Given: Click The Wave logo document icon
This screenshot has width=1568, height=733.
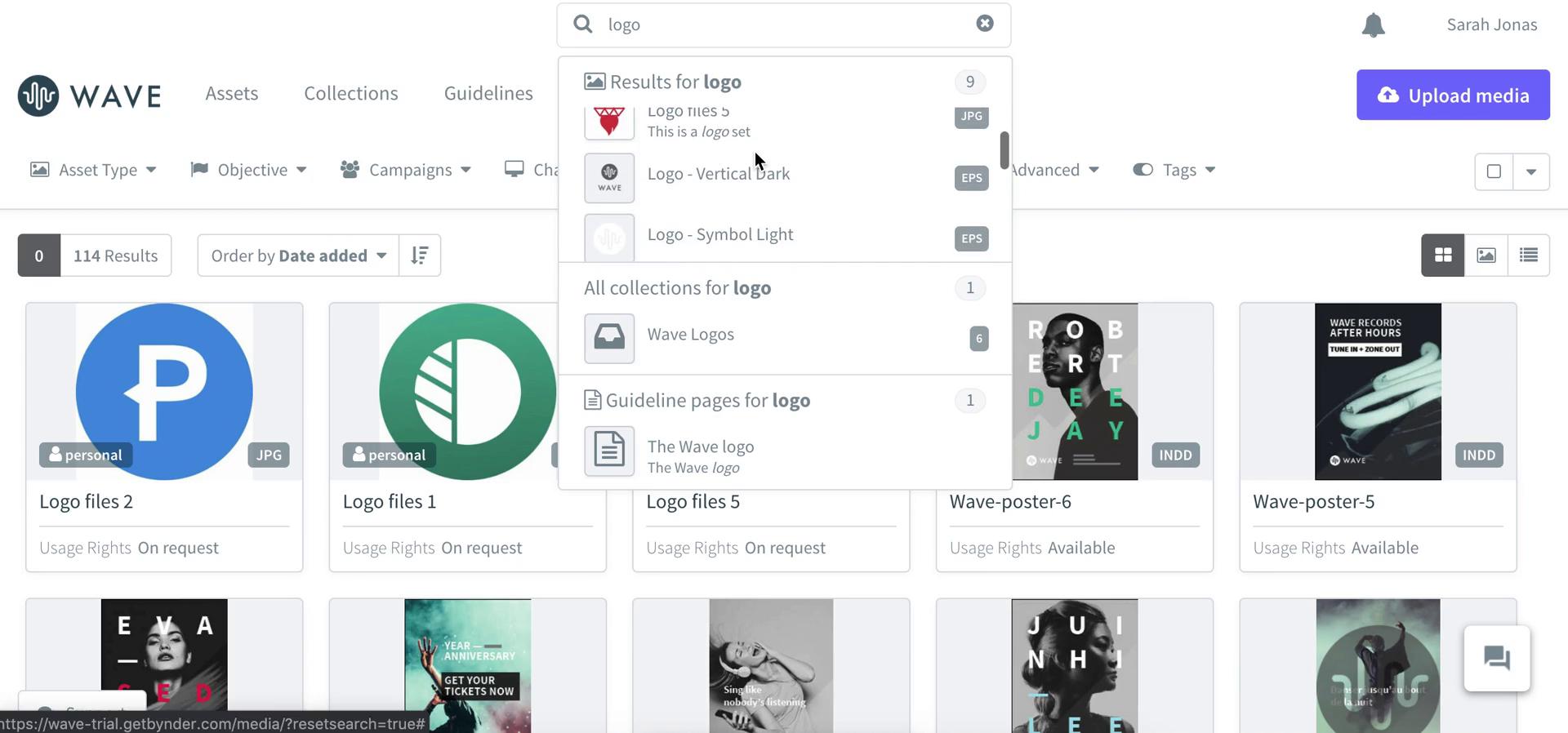Looking at the screenshot, I should (x=609, y=451).
